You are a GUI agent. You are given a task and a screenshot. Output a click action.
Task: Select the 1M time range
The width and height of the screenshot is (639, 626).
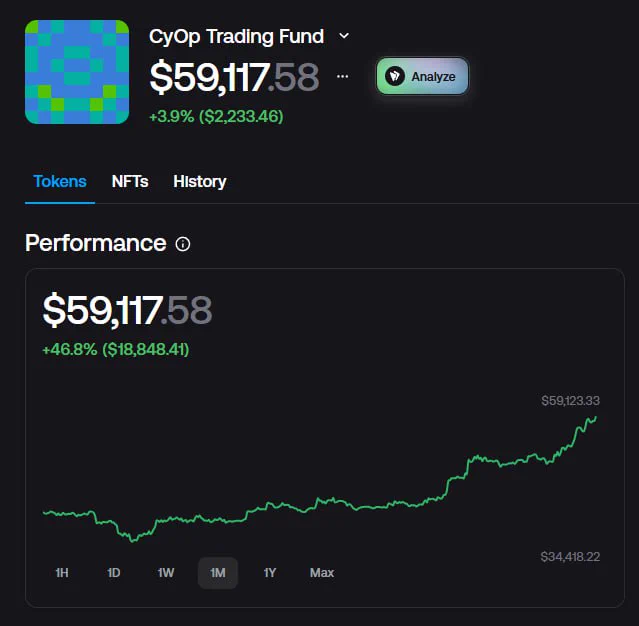(218, 573)
